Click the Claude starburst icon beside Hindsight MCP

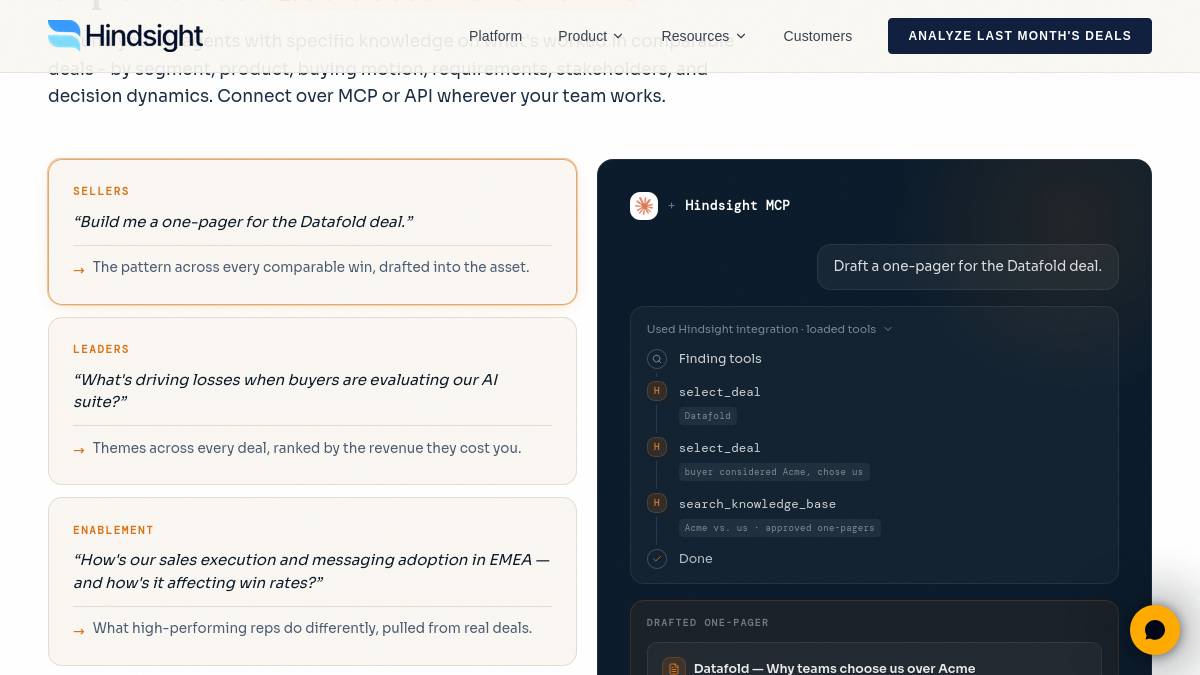644,206
